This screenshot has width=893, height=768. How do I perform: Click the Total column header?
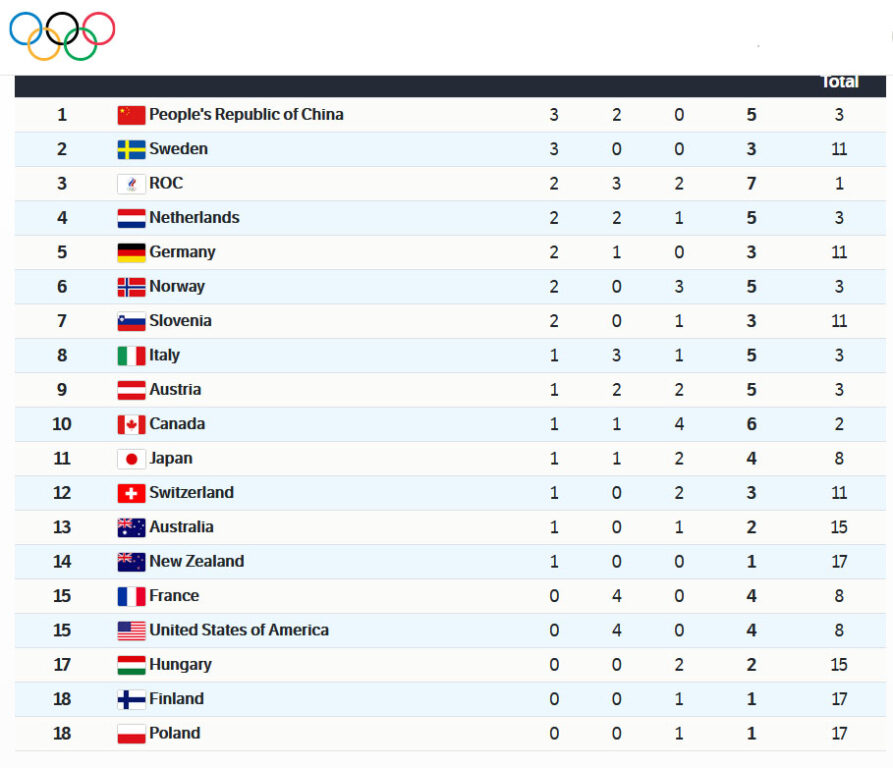[x=839, y=82]
